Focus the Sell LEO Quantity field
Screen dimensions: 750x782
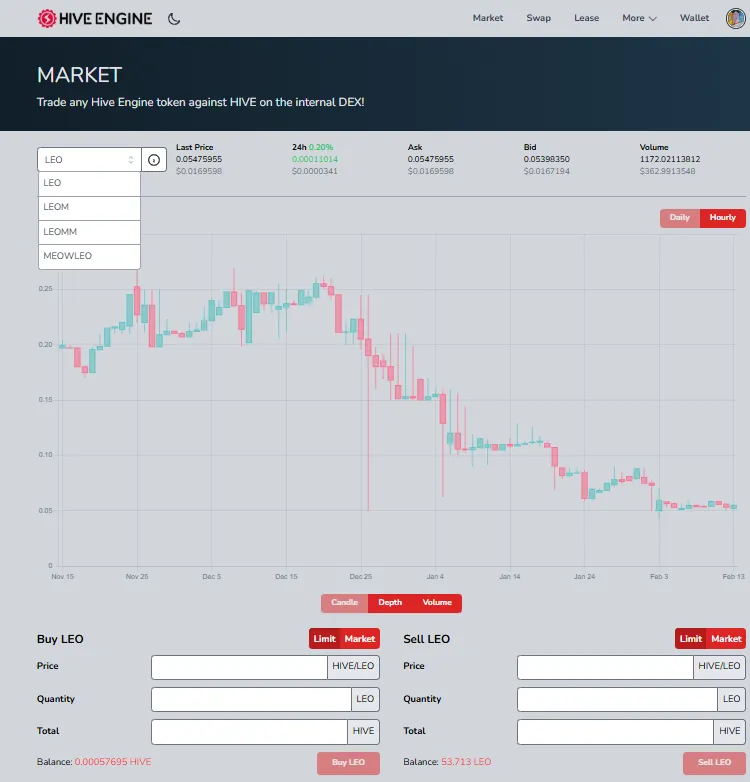coord(617,699)
